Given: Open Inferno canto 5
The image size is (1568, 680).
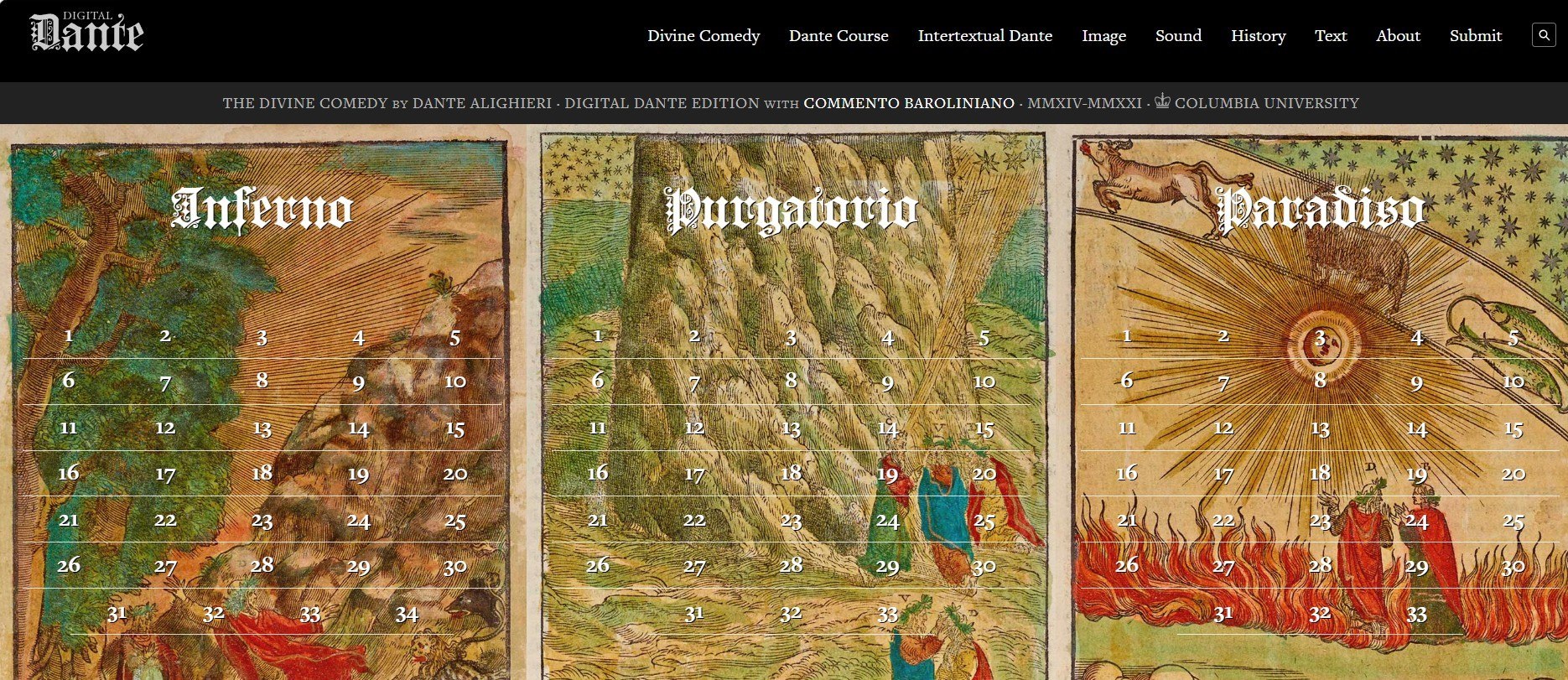Looking at the screenshot, I should (455, 337).
